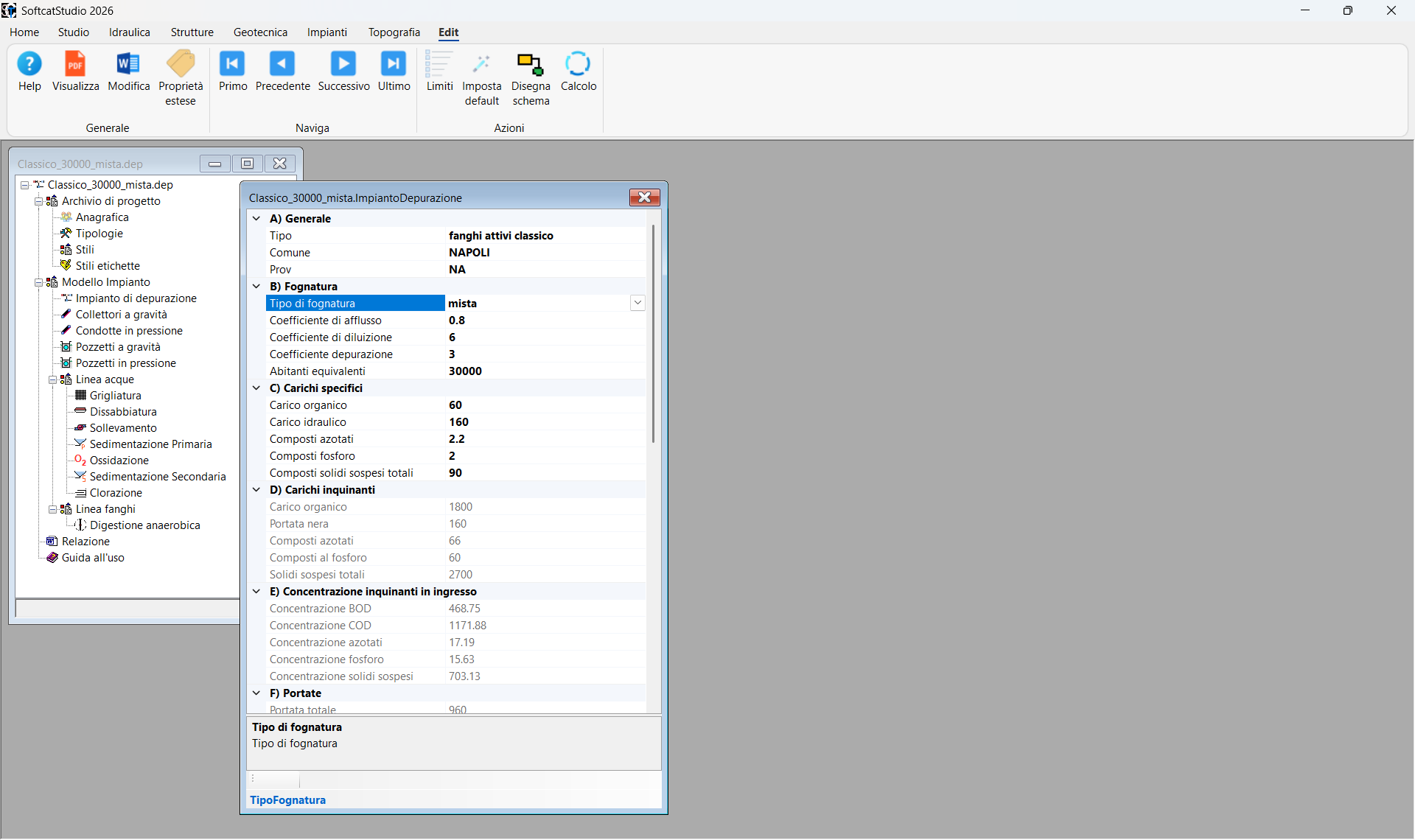The height and width of the screenshot is (840, 1415).
Task: Switch to Idraulica tab
Action: tap(130, 32)
